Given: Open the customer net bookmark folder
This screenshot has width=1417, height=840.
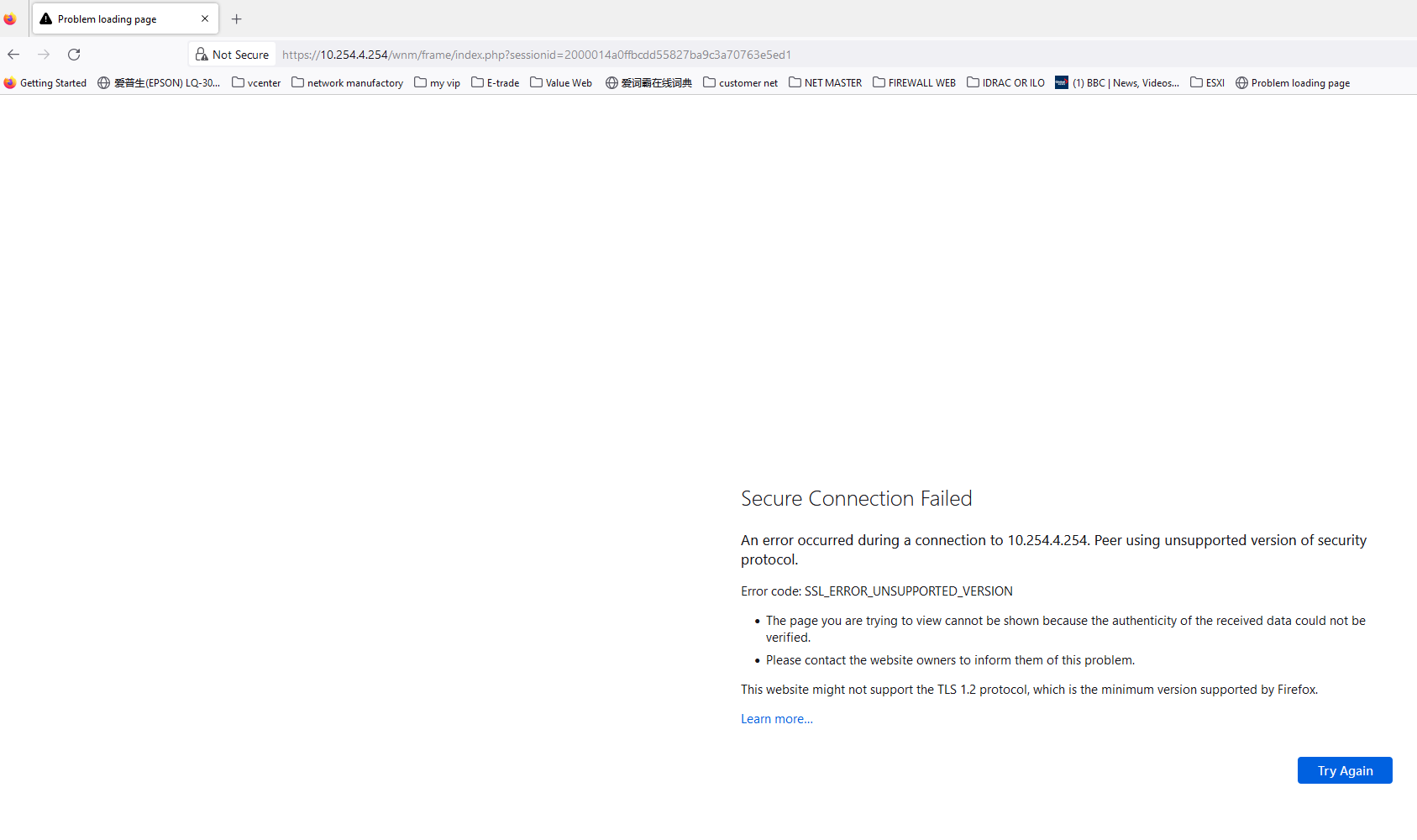Looking at the screenshot, I should coord(741,83).
